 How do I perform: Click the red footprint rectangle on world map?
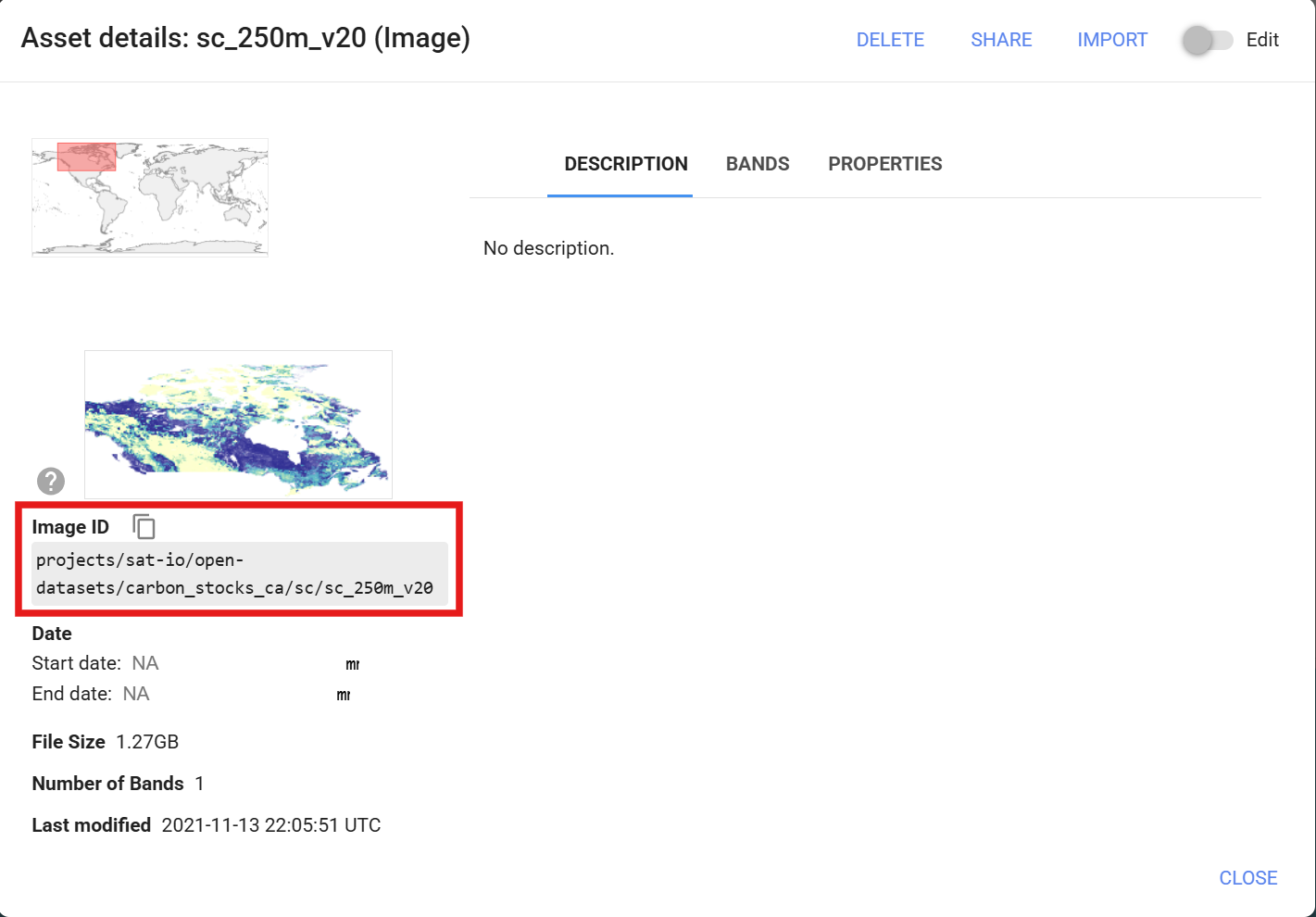(87, 157)
